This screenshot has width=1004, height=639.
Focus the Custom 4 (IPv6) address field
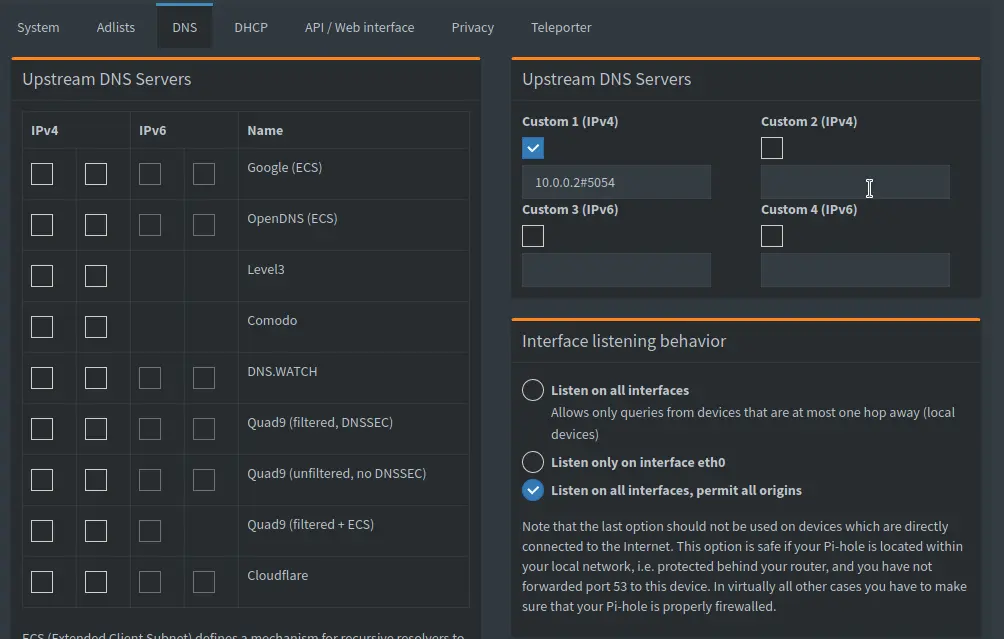855,270
